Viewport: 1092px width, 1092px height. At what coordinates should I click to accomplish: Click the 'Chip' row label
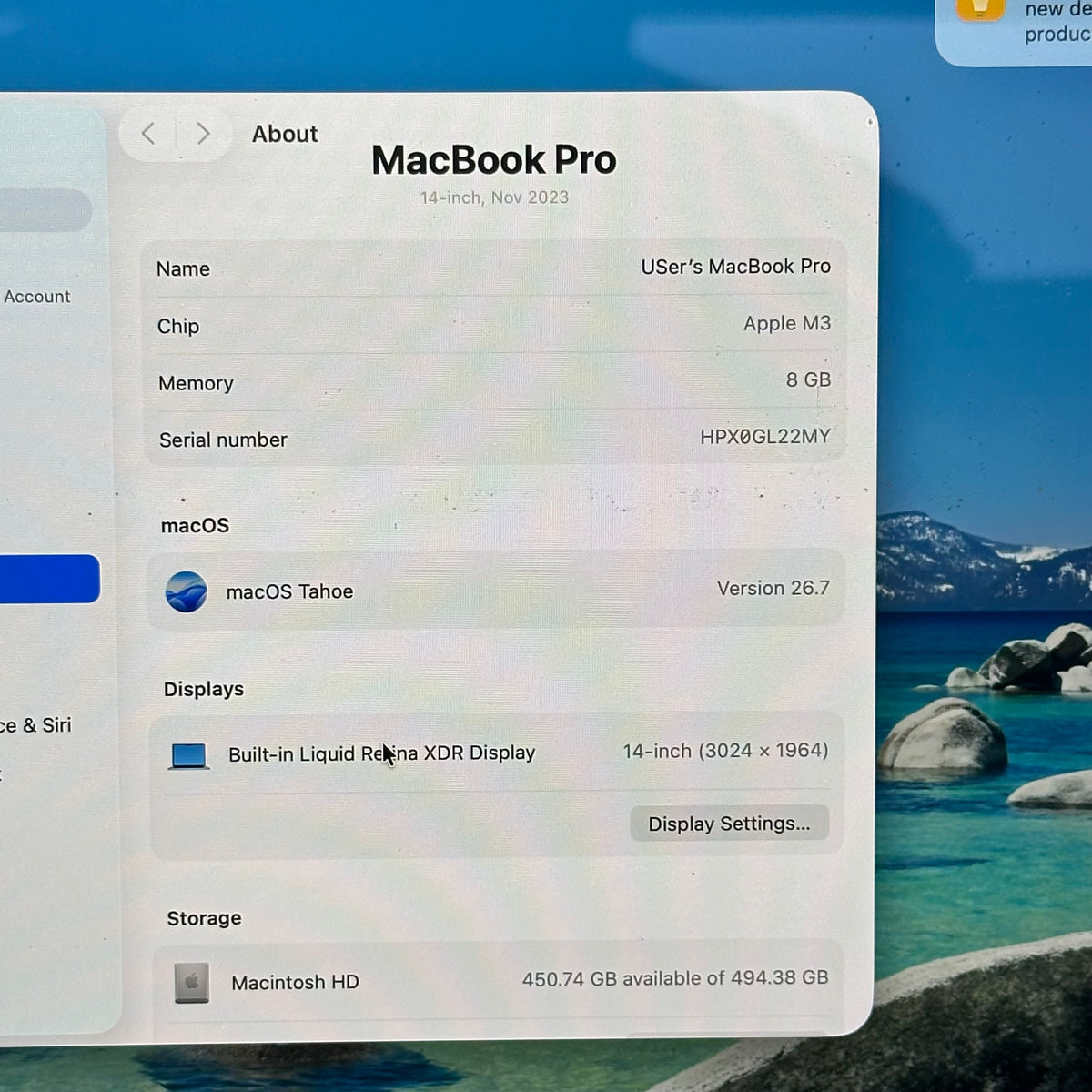(177, 326)
